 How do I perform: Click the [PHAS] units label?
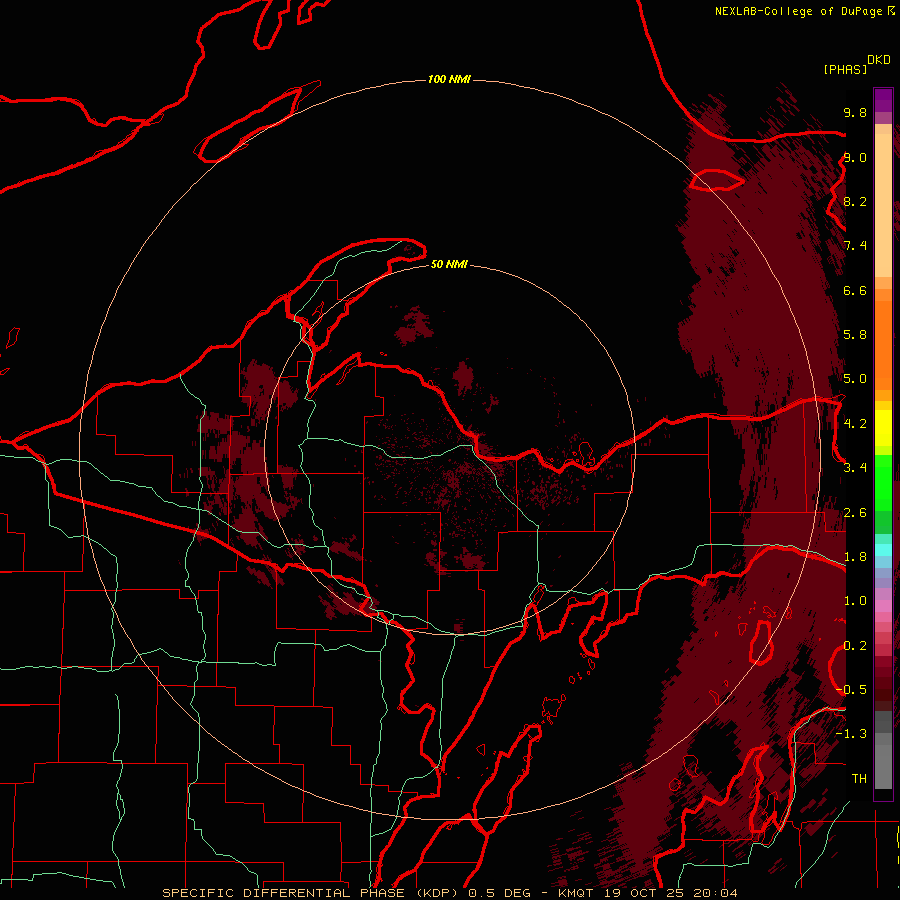[x=845, y=69]
